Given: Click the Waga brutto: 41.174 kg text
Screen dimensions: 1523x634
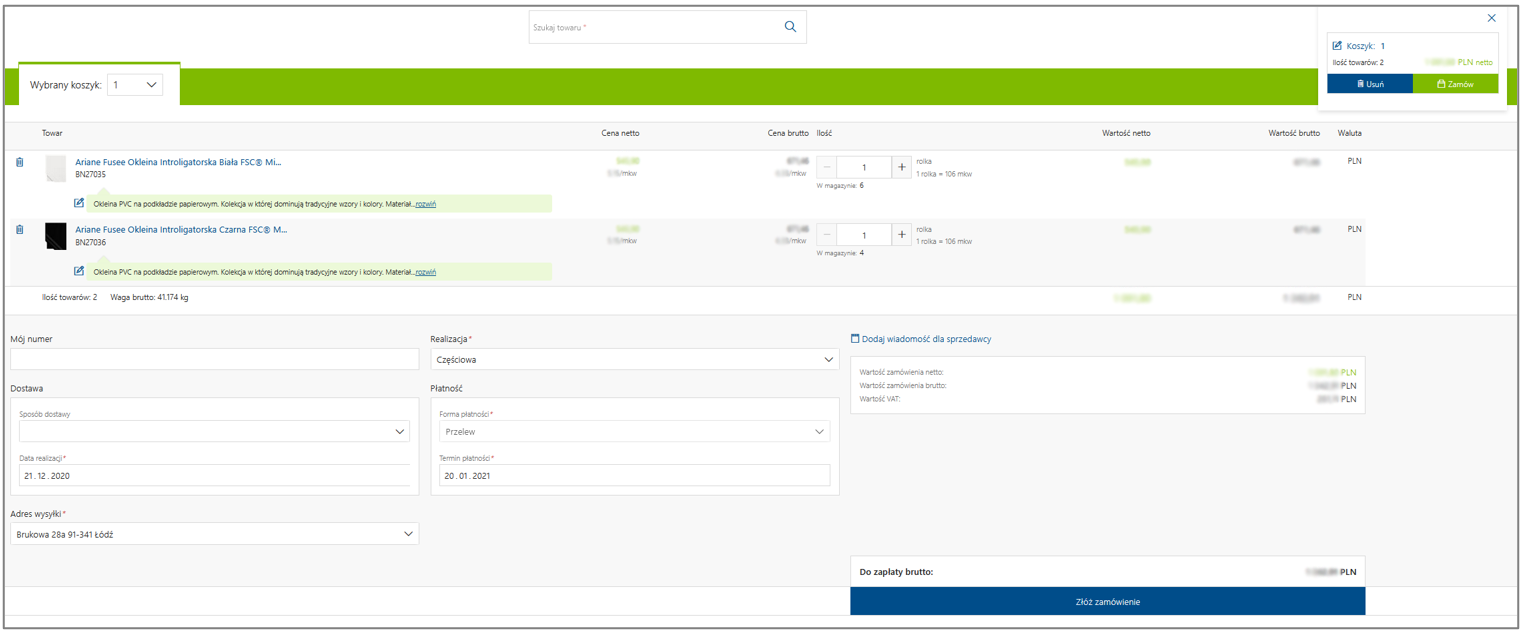Looking at the screenshot, I should pos(149,297).
